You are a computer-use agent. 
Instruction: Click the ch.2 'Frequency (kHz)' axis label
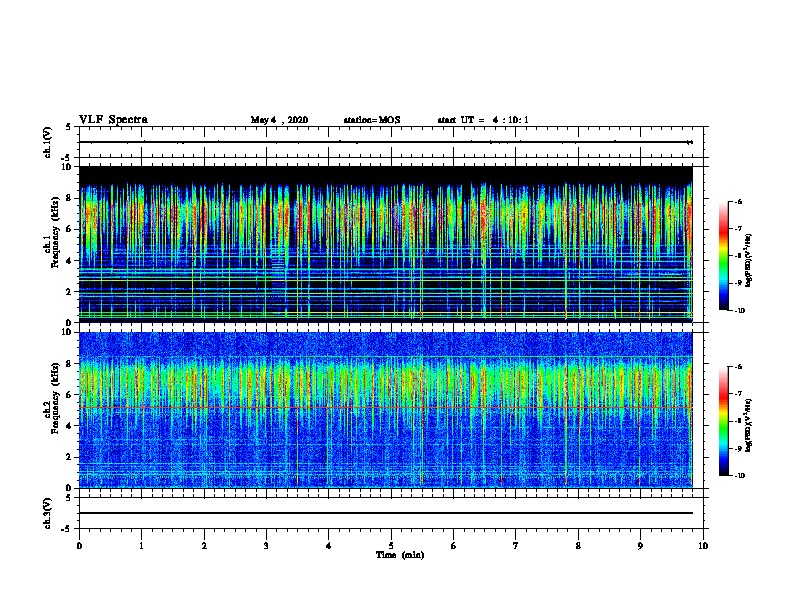click(55, 398)
